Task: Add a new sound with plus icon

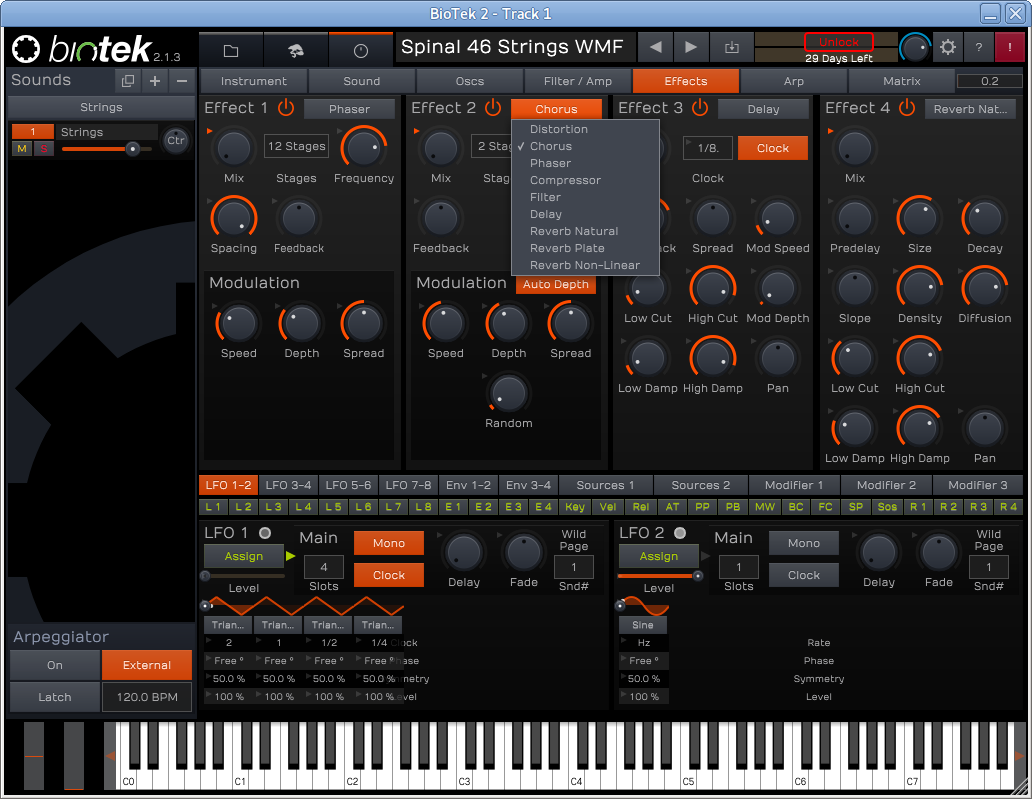Action: (155, 81)
